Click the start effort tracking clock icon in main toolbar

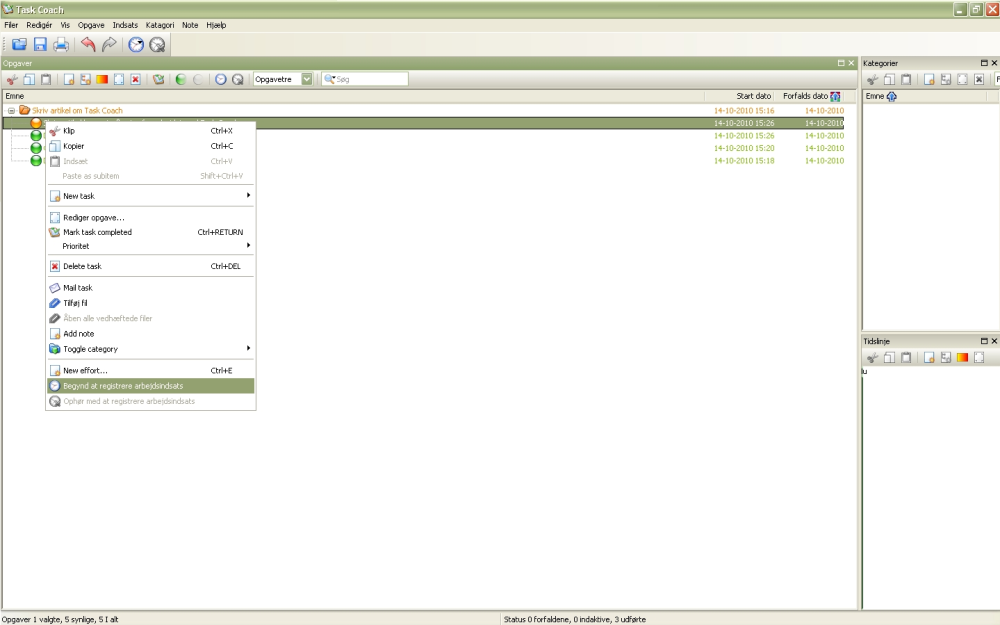(136, 44)
